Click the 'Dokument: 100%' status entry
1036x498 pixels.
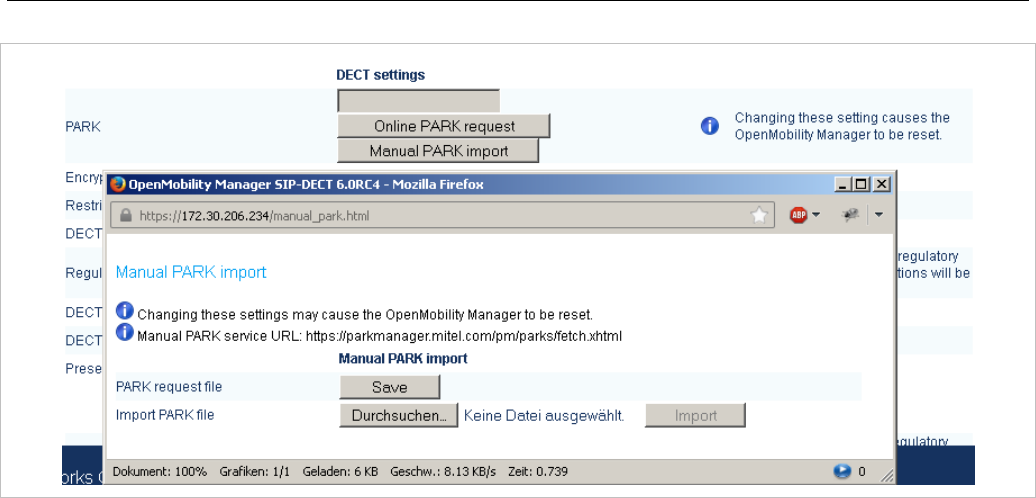(x=160, y=472)
